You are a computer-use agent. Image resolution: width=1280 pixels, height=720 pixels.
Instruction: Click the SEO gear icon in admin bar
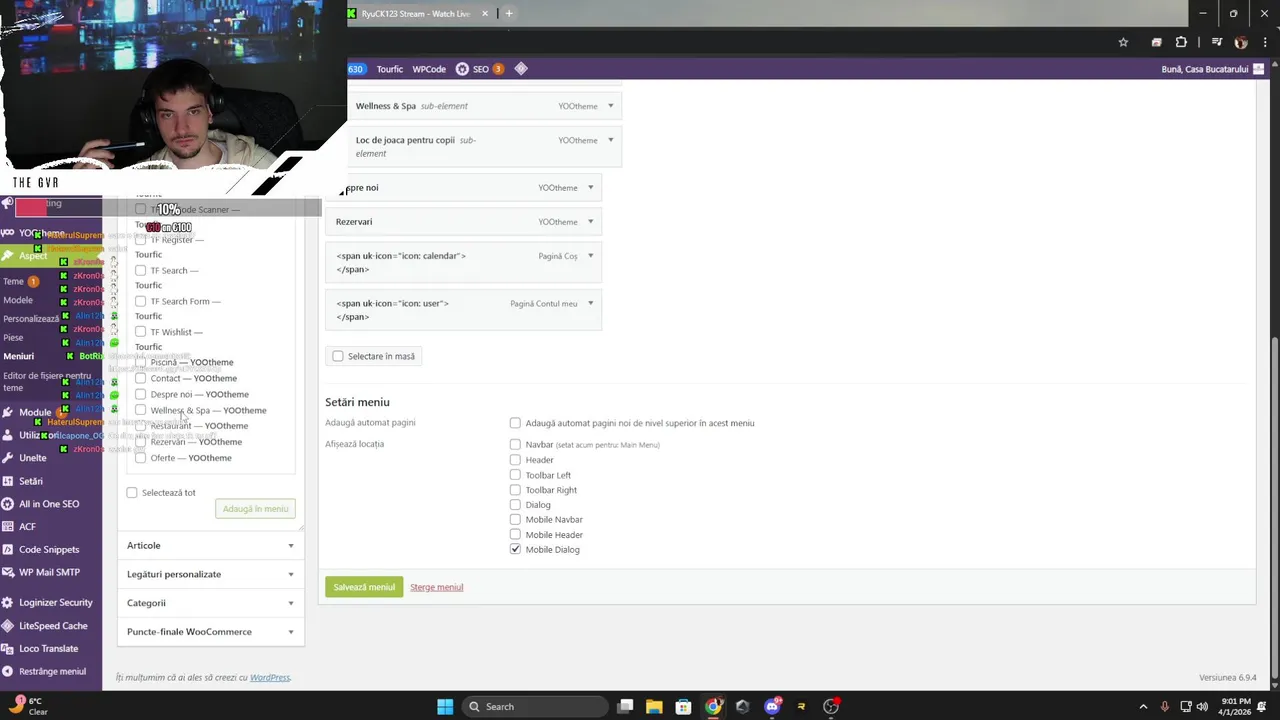[462, 69]
